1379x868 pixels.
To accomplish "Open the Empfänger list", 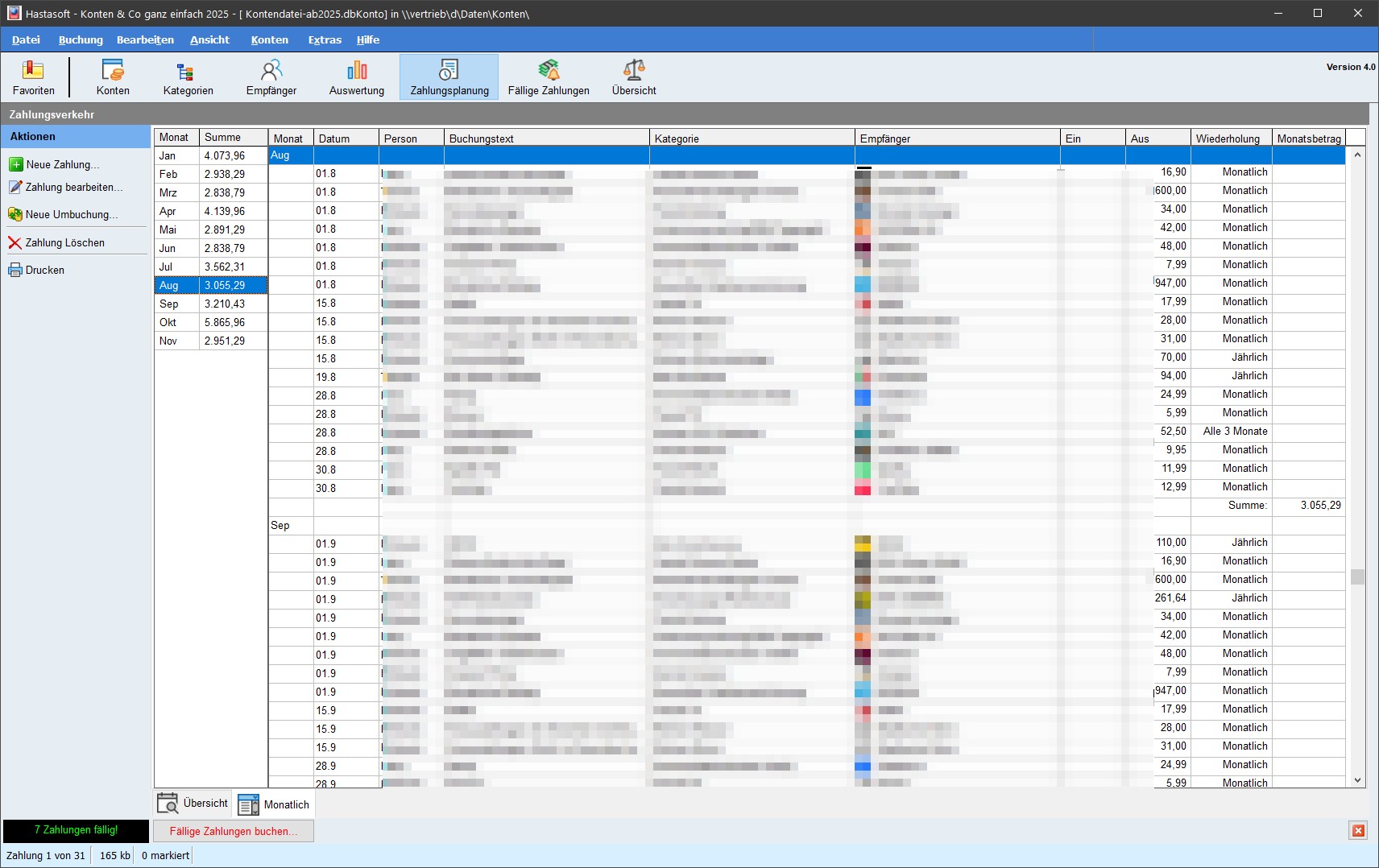I will pyautogui.click(x=271, y=76).
